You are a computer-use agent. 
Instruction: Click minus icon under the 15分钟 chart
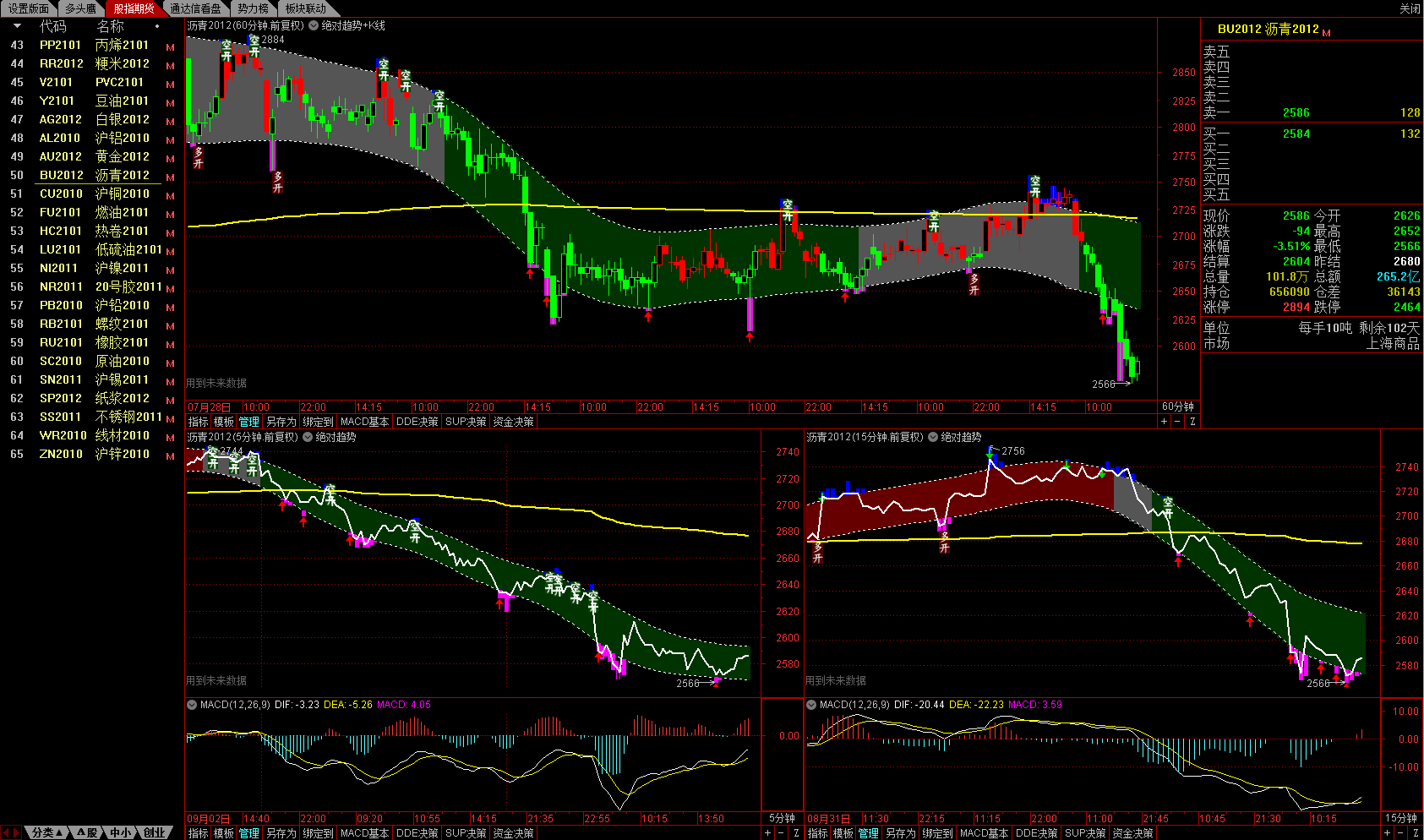tap(1401, 833)
